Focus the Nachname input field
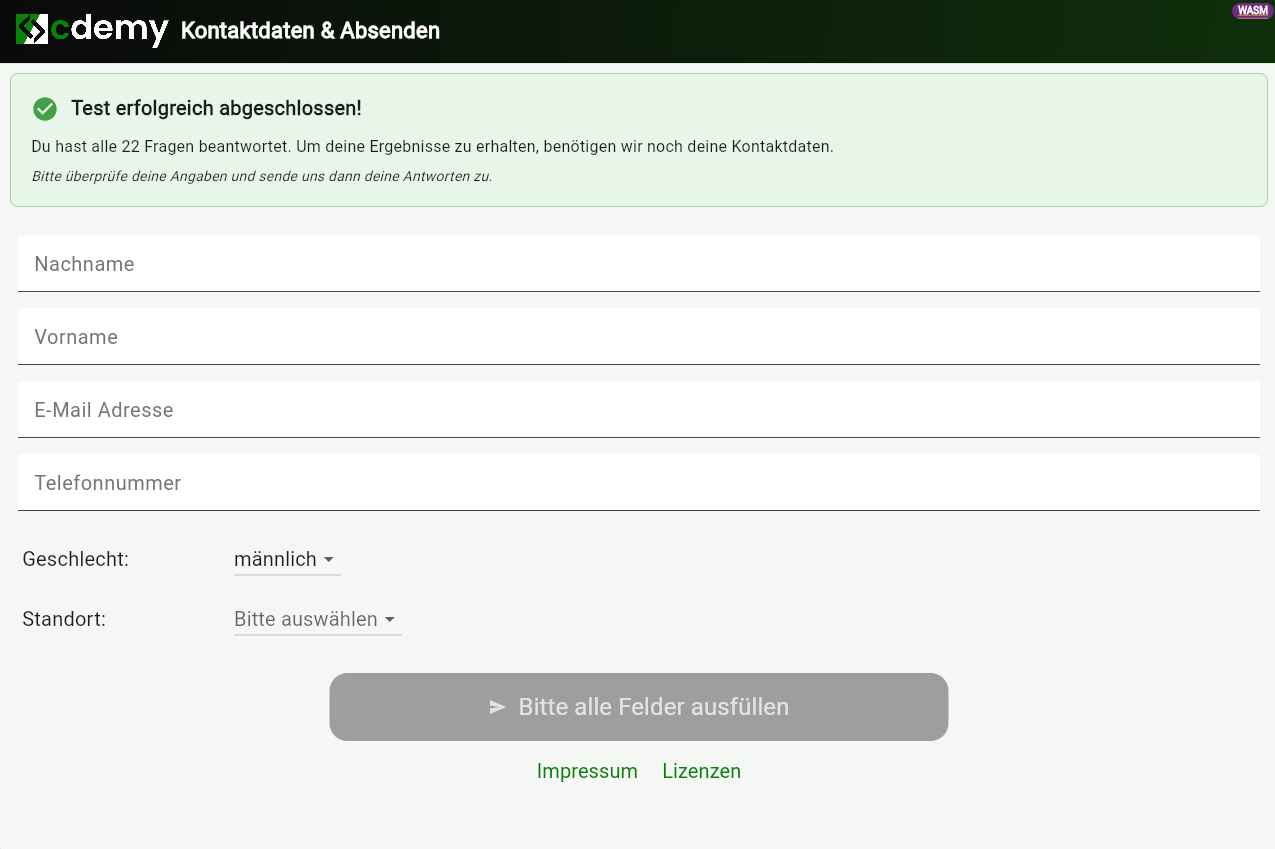The width and height of the screenshot is (1275, 849). coord(638,264)
